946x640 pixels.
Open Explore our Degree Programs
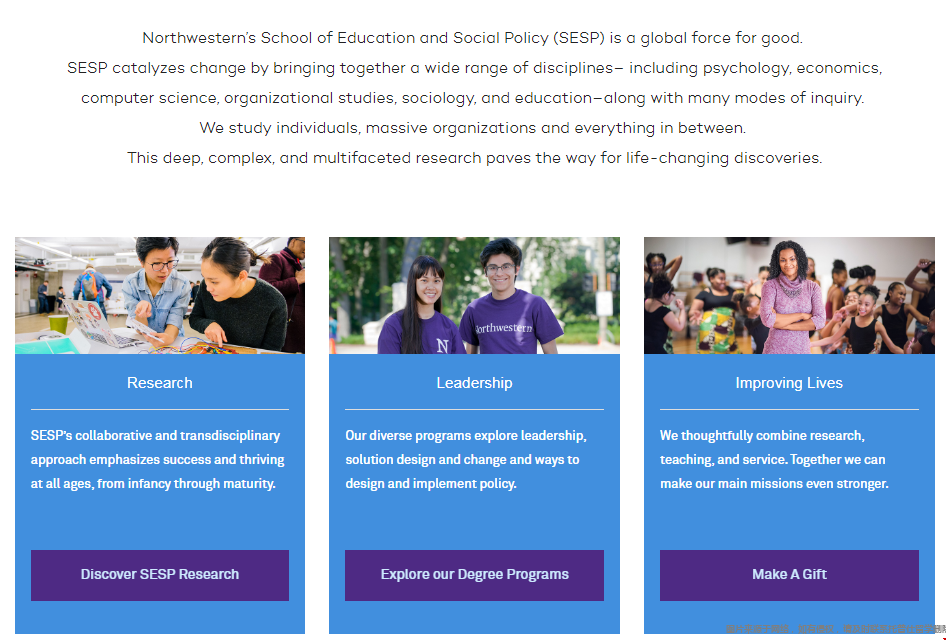[474, 575]
